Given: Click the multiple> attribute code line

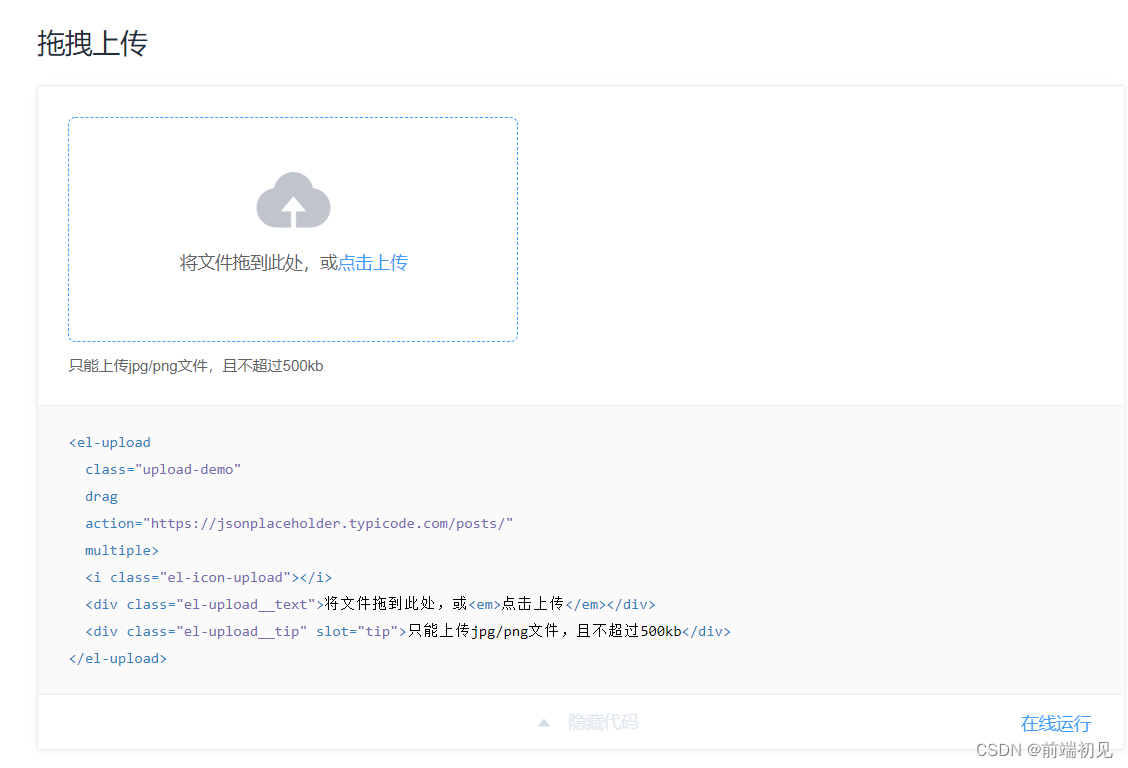Looking at the screenshot, I should click(122, 550).
